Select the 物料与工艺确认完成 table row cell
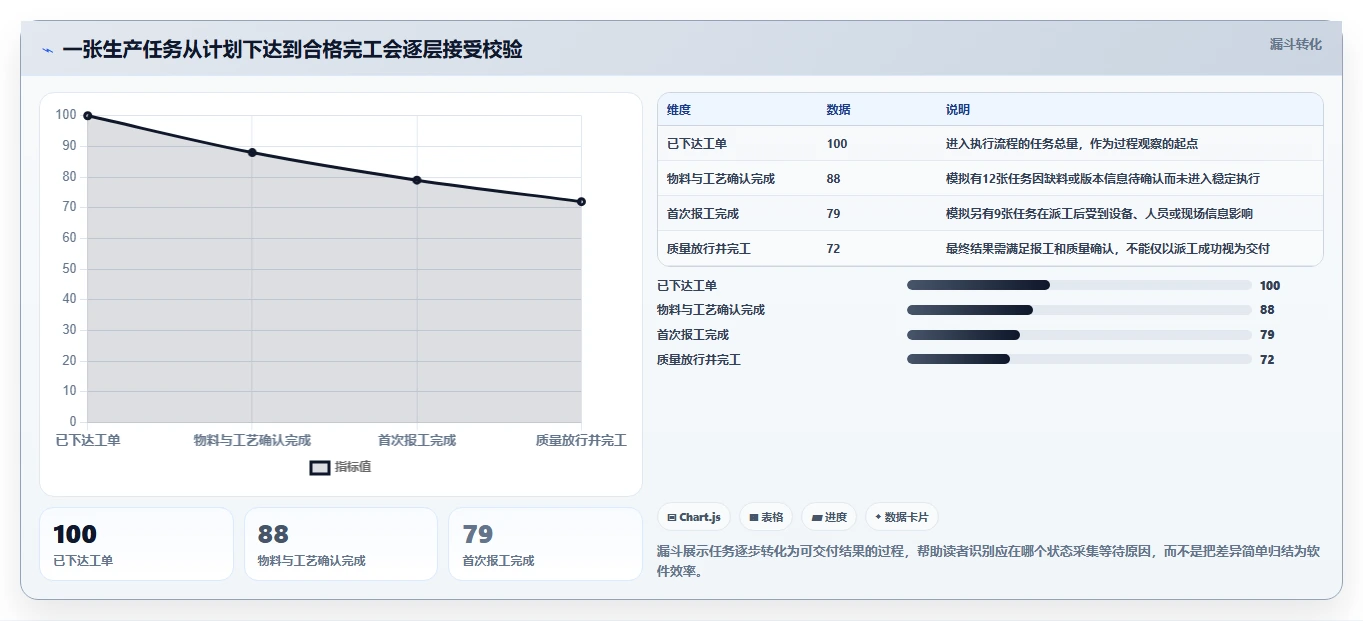Screen dimensions: 1363x621 click(x=721, y=179)
